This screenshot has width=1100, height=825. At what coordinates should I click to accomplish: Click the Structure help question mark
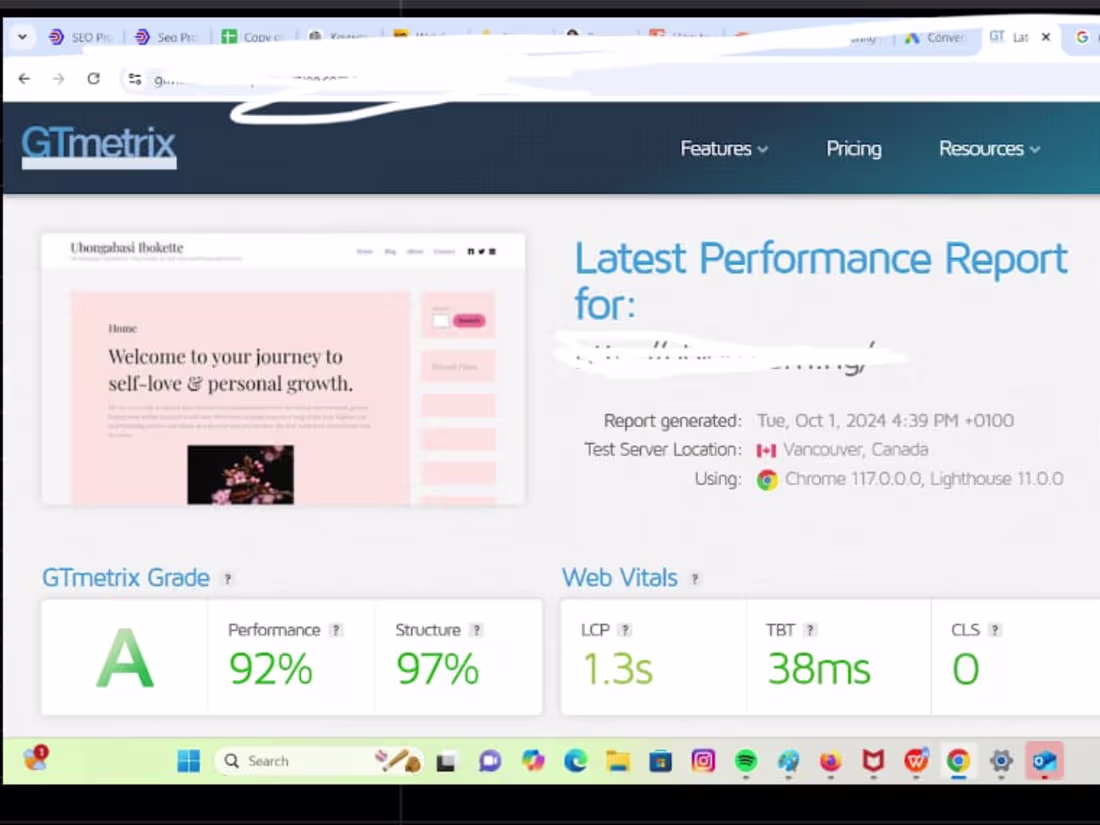(476, 630)
